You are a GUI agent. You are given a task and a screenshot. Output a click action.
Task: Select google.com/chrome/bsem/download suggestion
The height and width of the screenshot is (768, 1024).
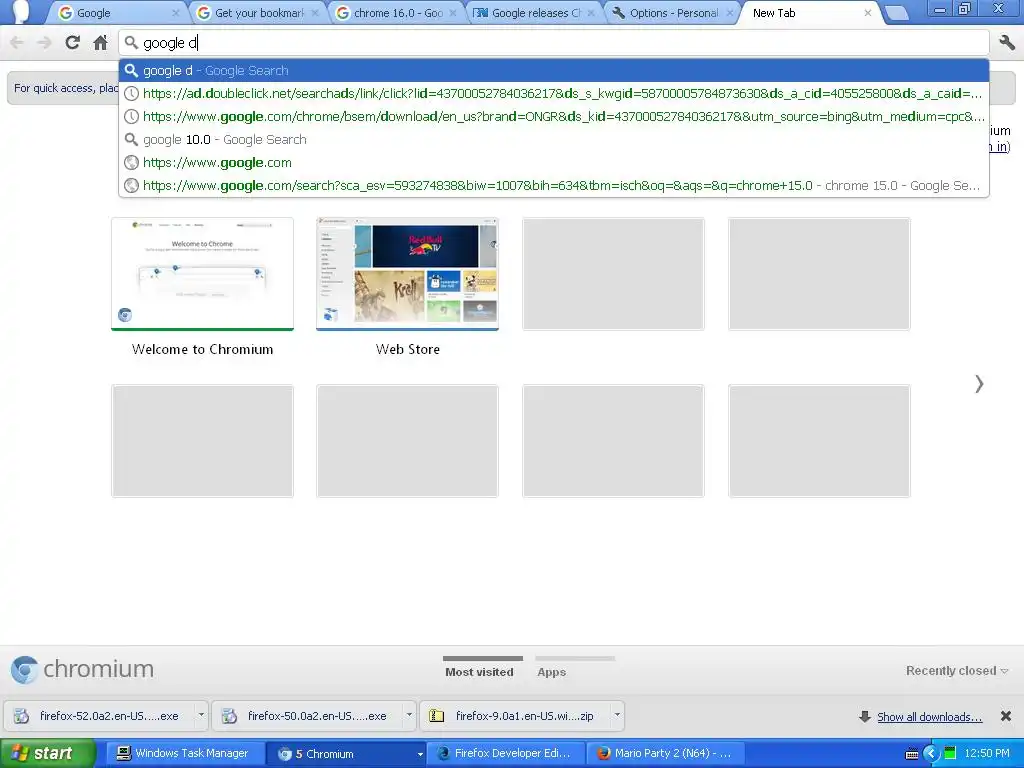[554, 116]
